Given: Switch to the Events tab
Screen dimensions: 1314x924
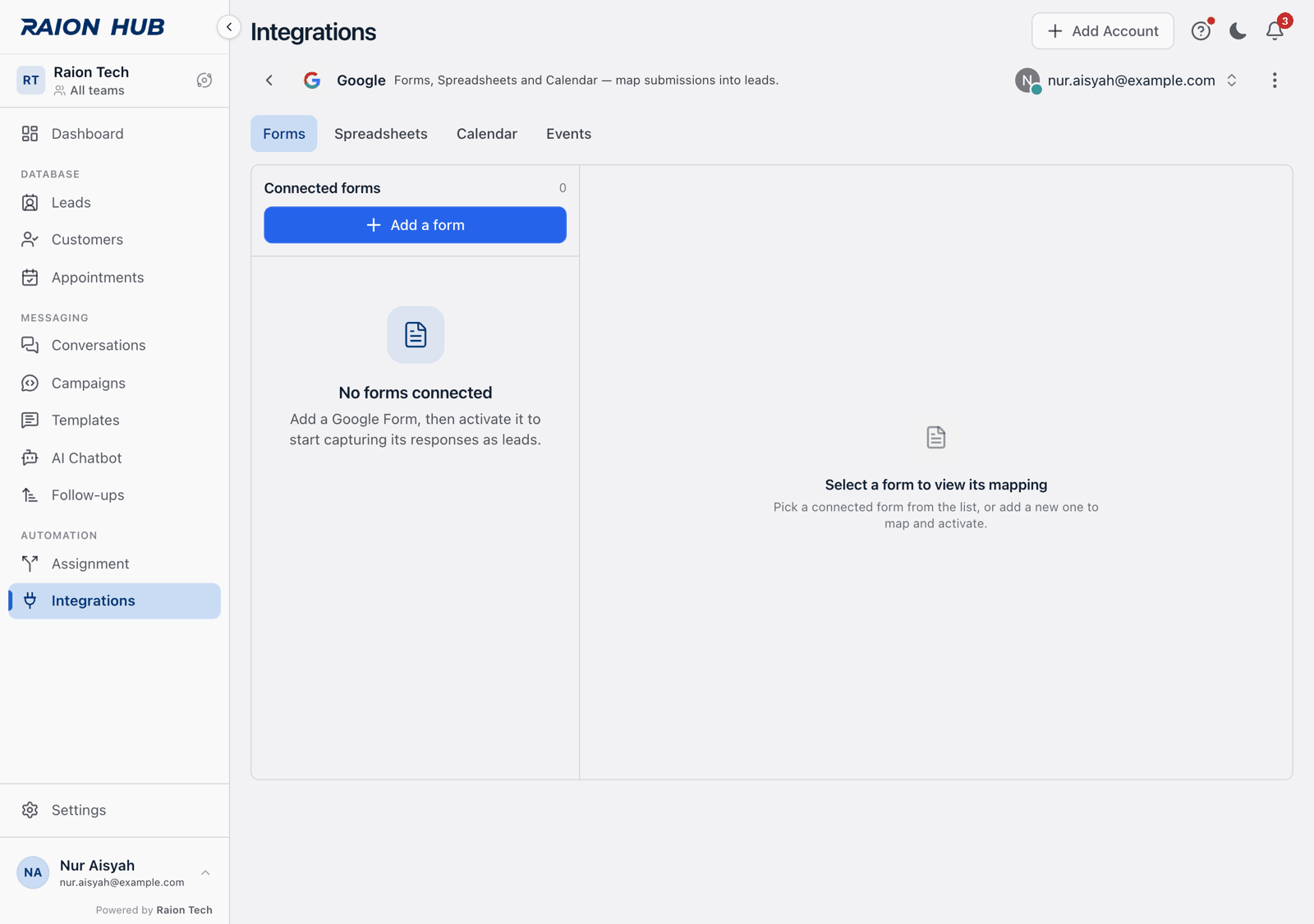Looking at the screenshot, I should click(568, 134).
